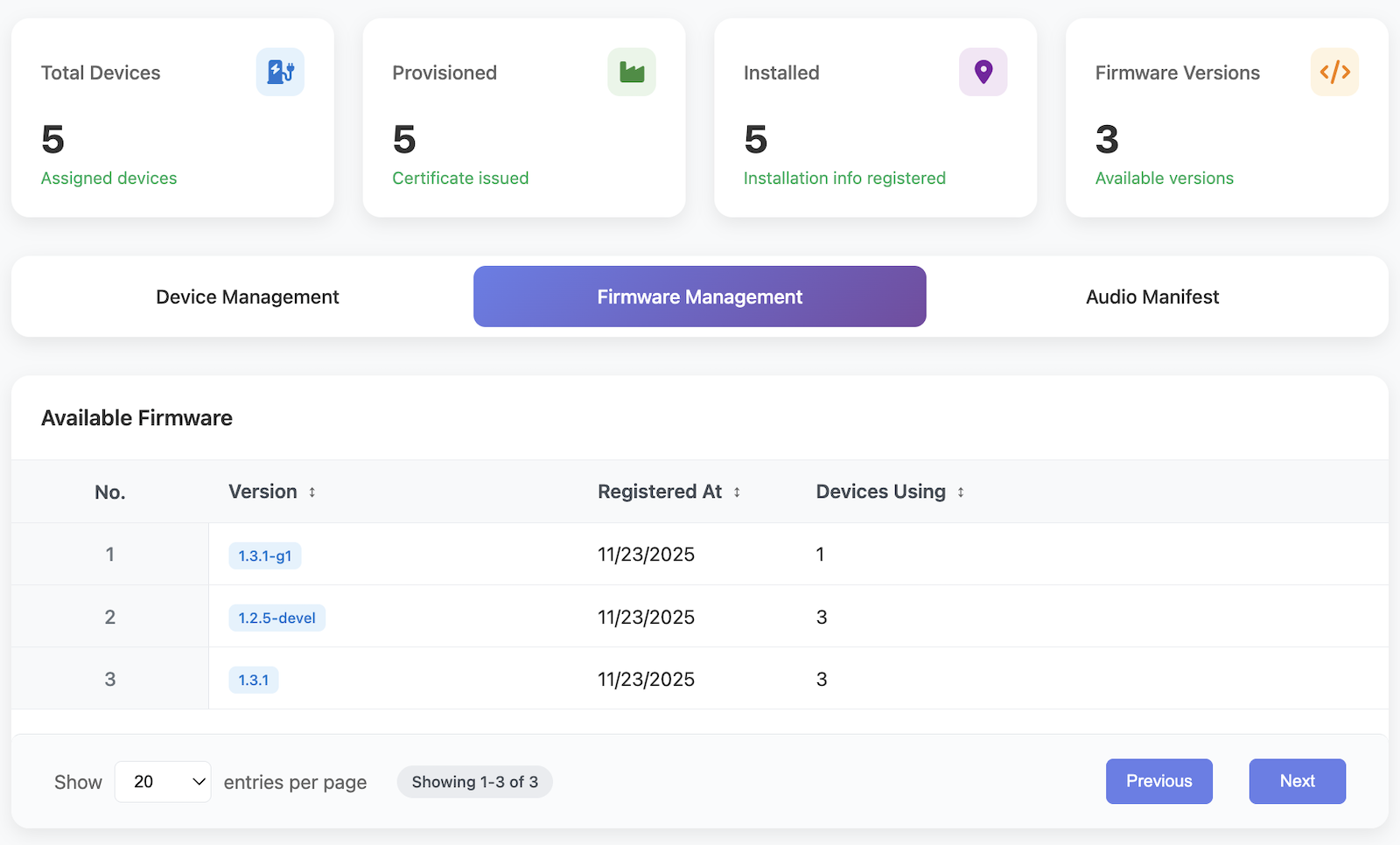Open the page size chevron
This screenshot has width=1400, height=845.
tap(197, 781)
